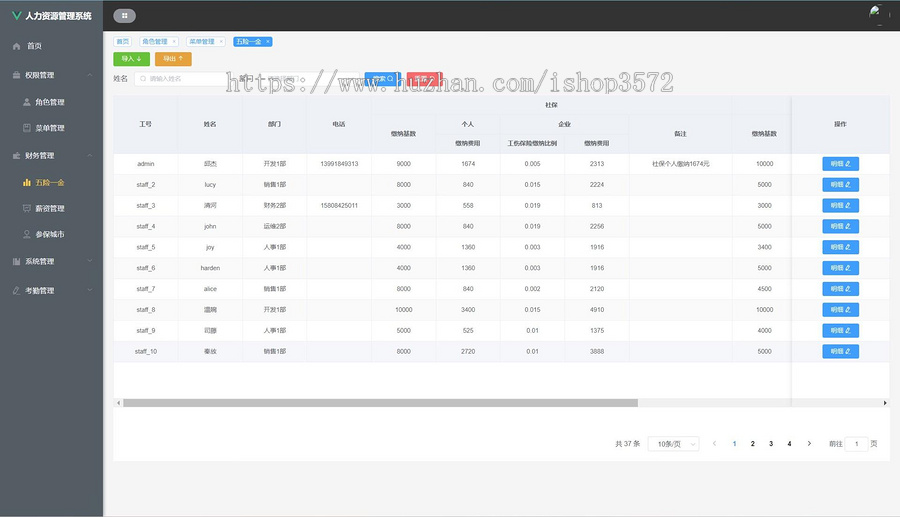Open 参保城市 in the sidebar
This screenshot has width=900, height=517.
pos(51,234)
